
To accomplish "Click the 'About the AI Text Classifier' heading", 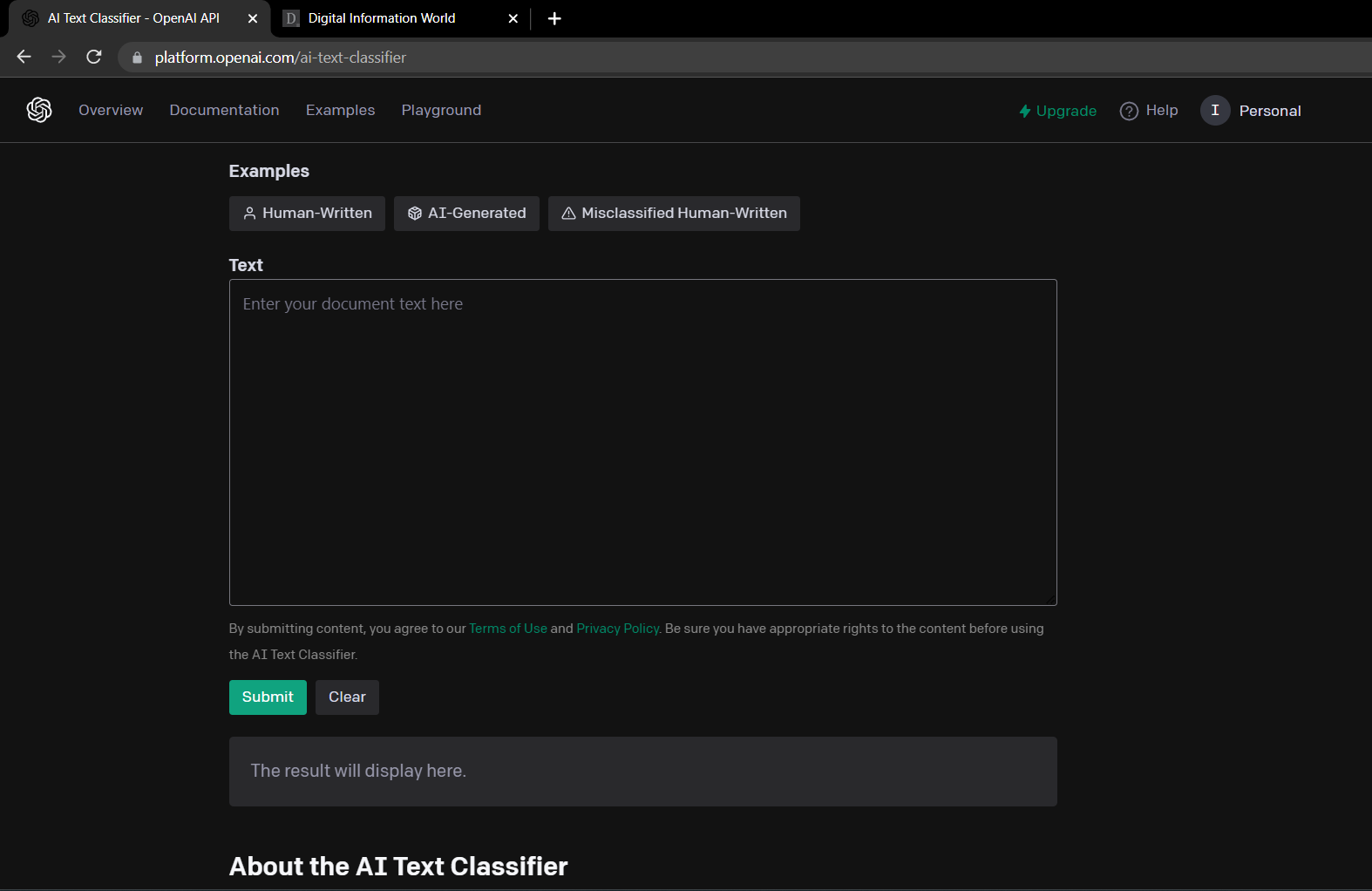I will click(398, 867).
